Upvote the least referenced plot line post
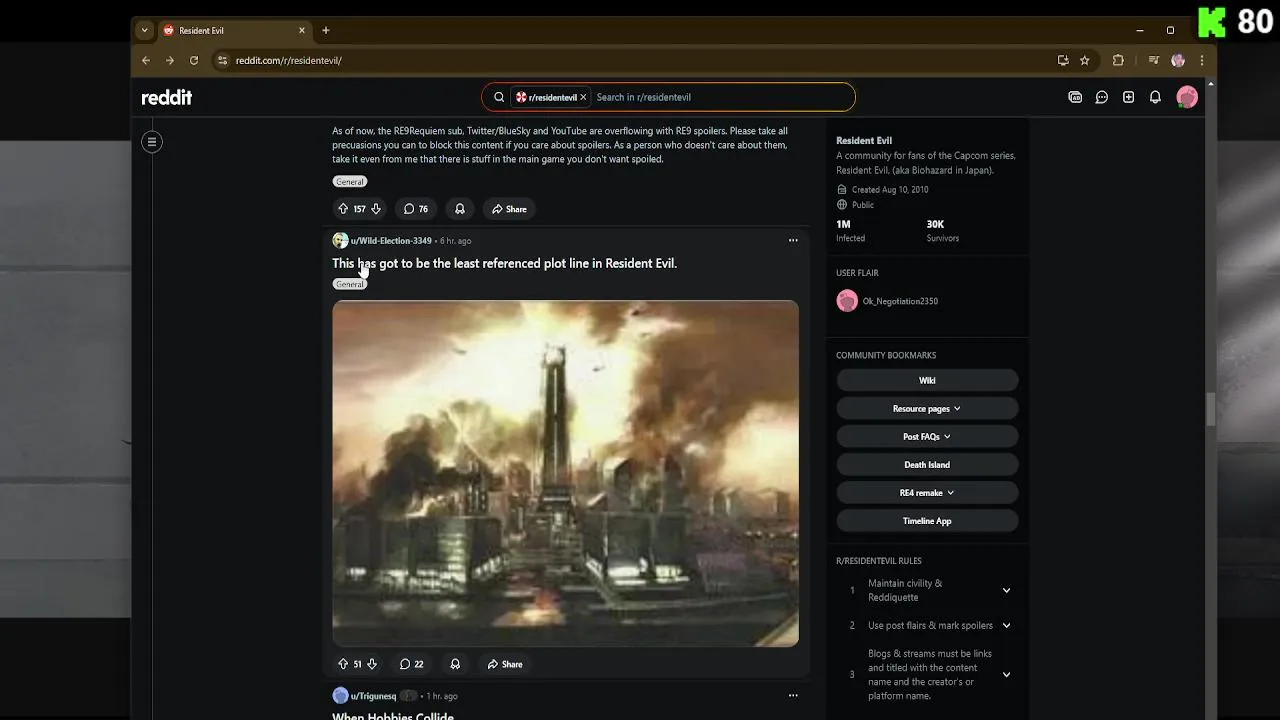The width and height of the screenshot is (1280, 720). coord(343,664)
